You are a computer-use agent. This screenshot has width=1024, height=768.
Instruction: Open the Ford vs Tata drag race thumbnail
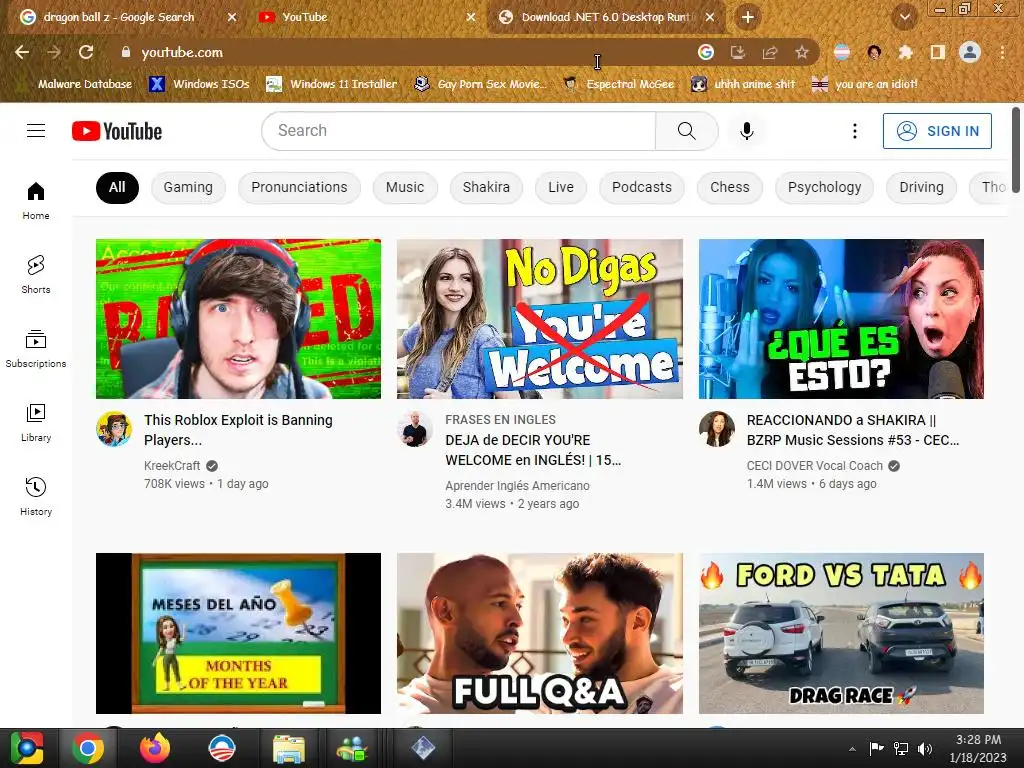(841, 633)
